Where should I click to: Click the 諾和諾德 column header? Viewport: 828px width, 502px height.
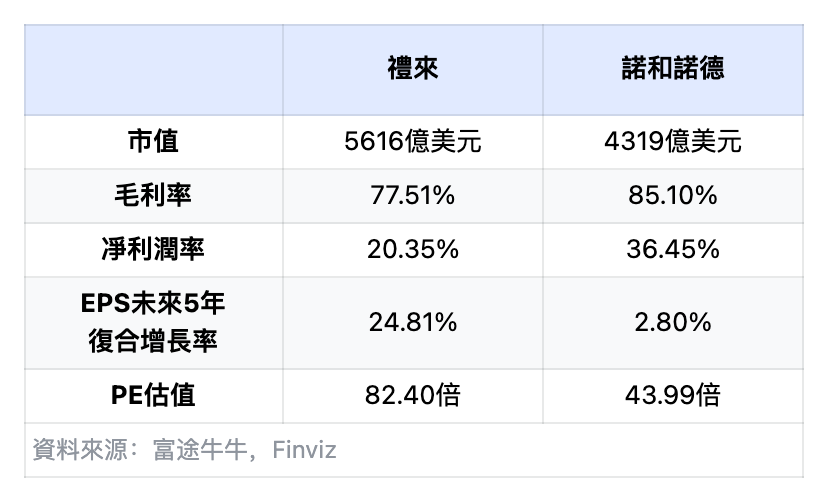[x=672, y=69]
